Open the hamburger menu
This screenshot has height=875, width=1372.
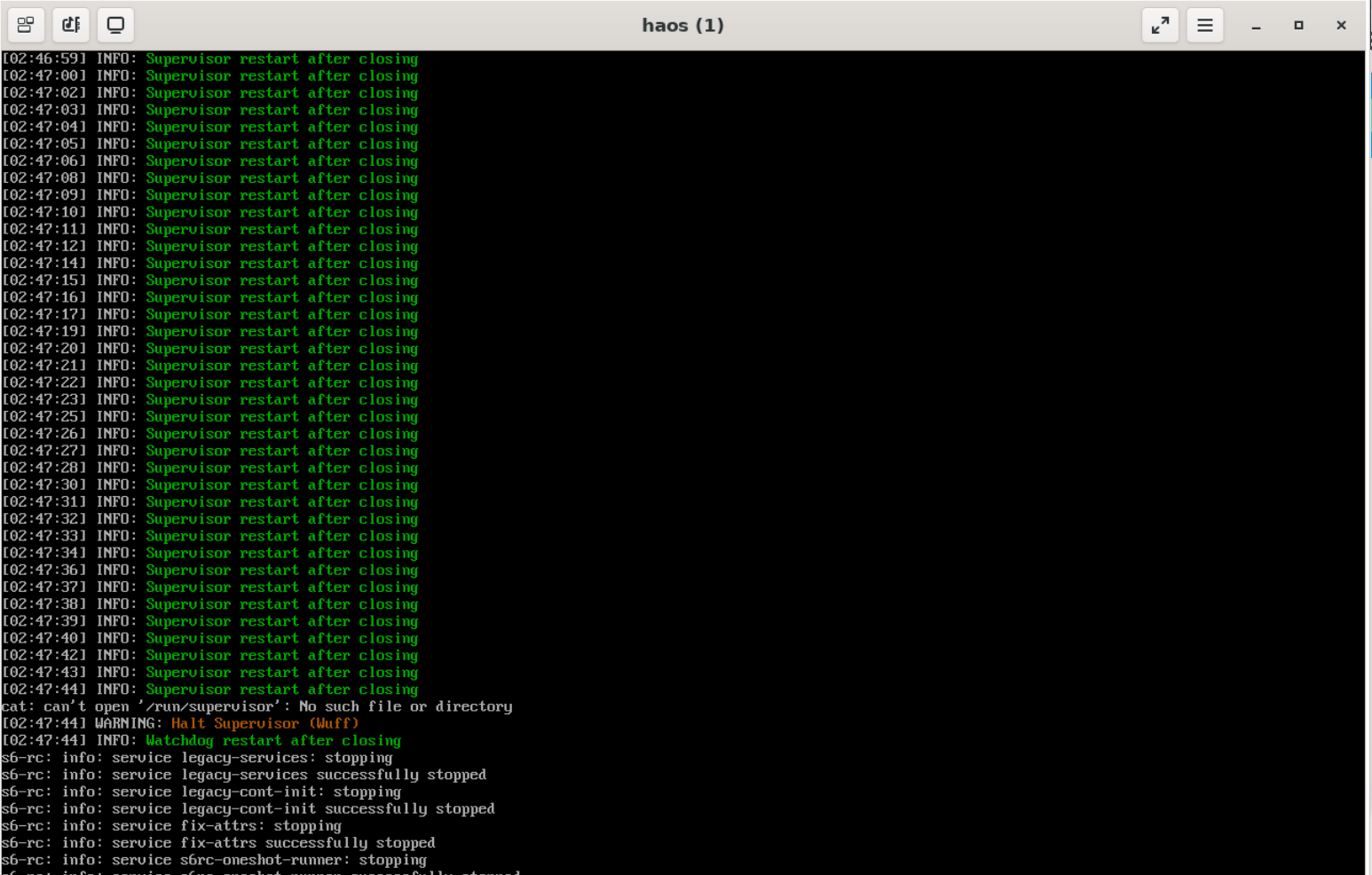(x=1204, y=25)
